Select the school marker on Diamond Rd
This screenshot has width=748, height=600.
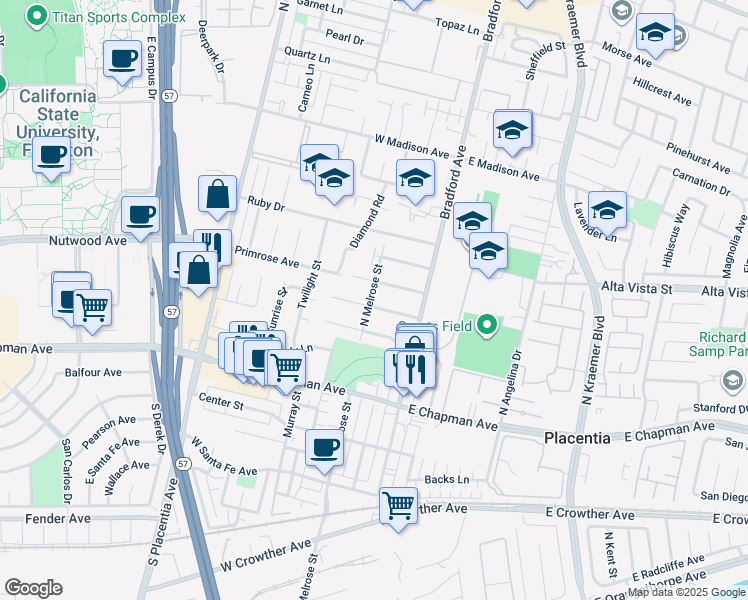(x=415, y=181)
